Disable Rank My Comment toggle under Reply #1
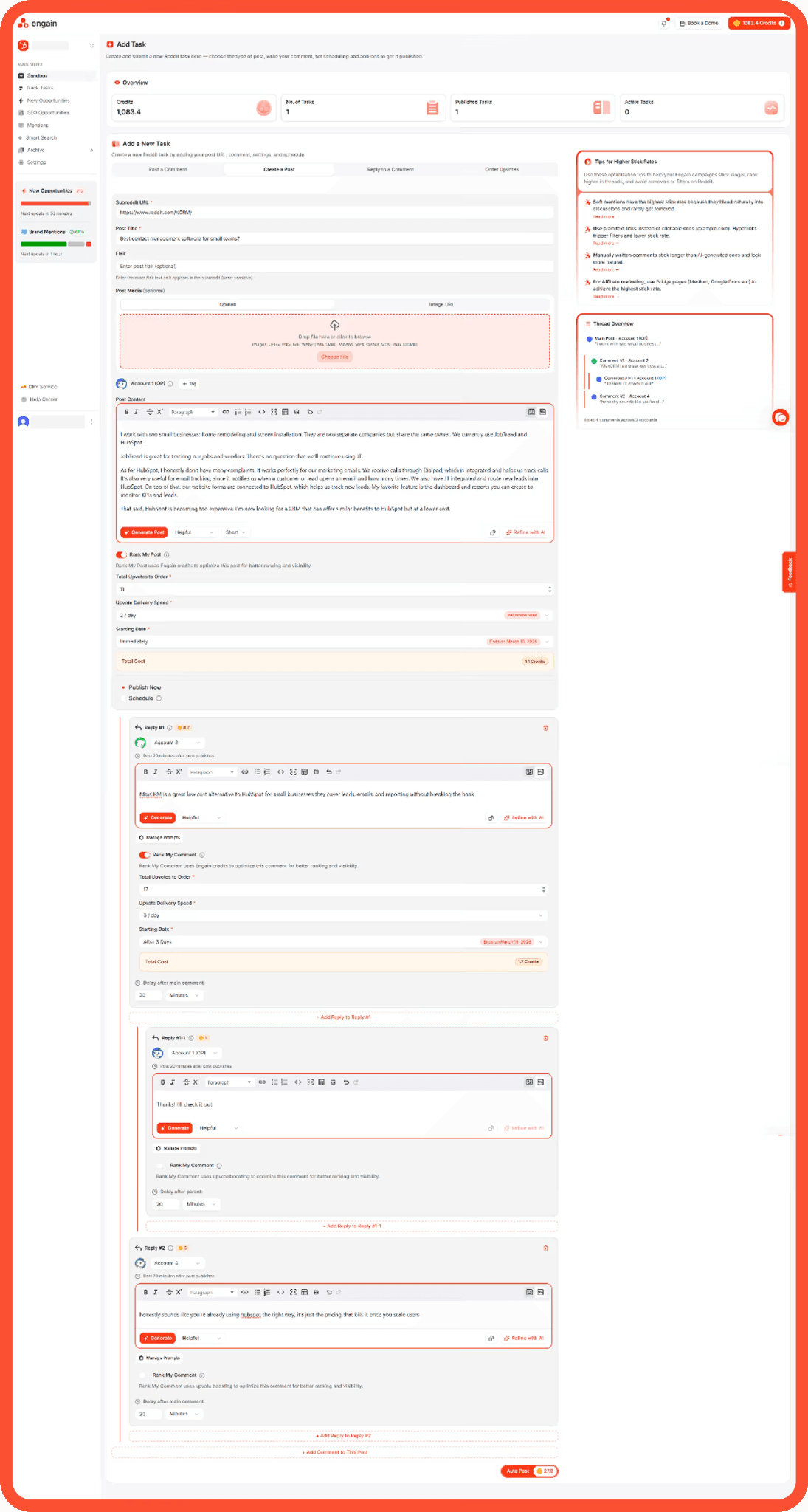This screenshot has width=808, height=1512. (145, 855)
